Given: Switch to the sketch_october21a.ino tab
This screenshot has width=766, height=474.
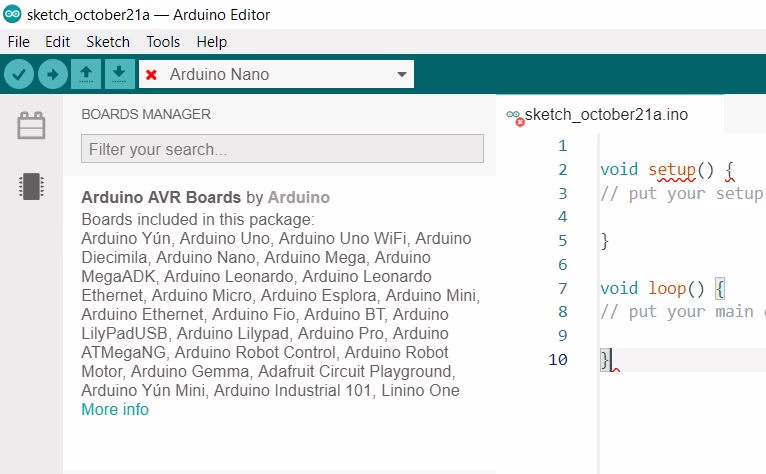Looking at the screenshot, I should pos(605,114).
